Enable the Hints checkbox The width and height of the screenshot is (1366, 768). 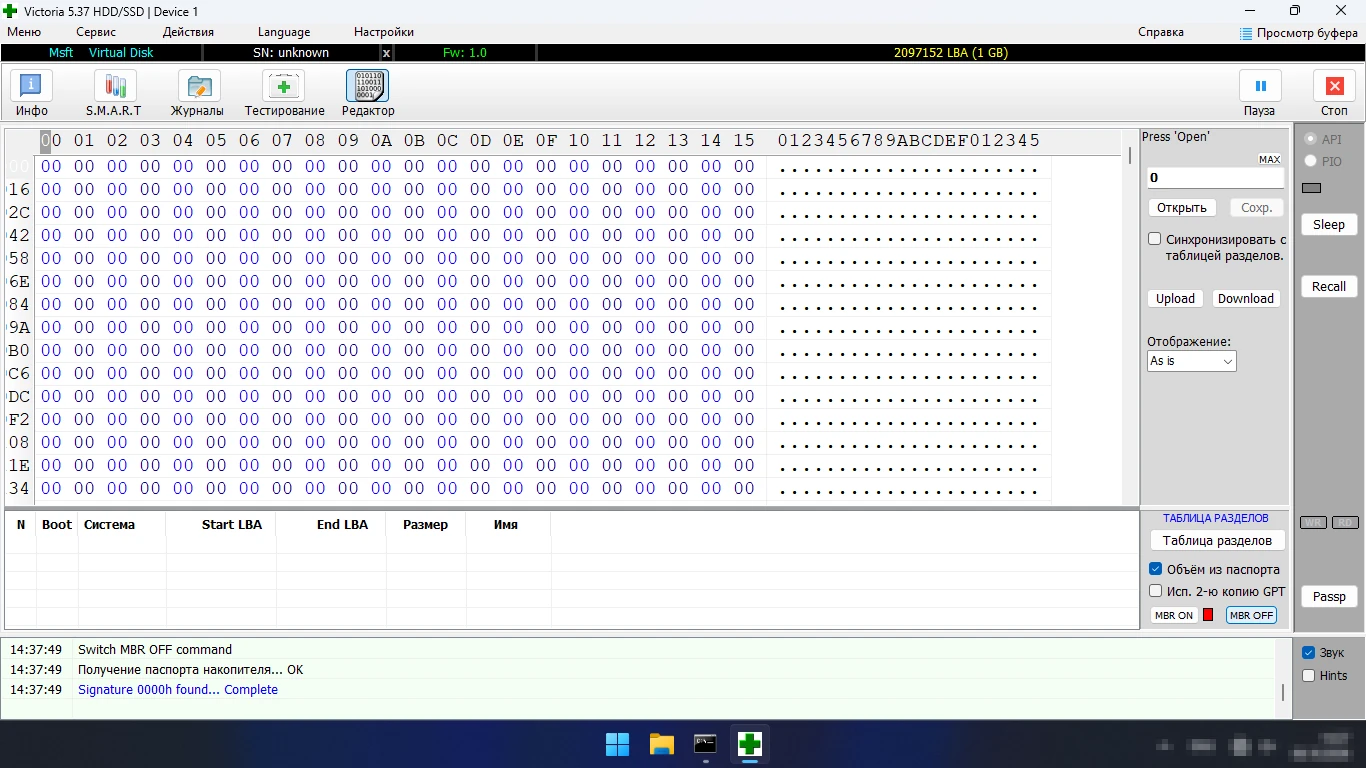[1308, 675]
